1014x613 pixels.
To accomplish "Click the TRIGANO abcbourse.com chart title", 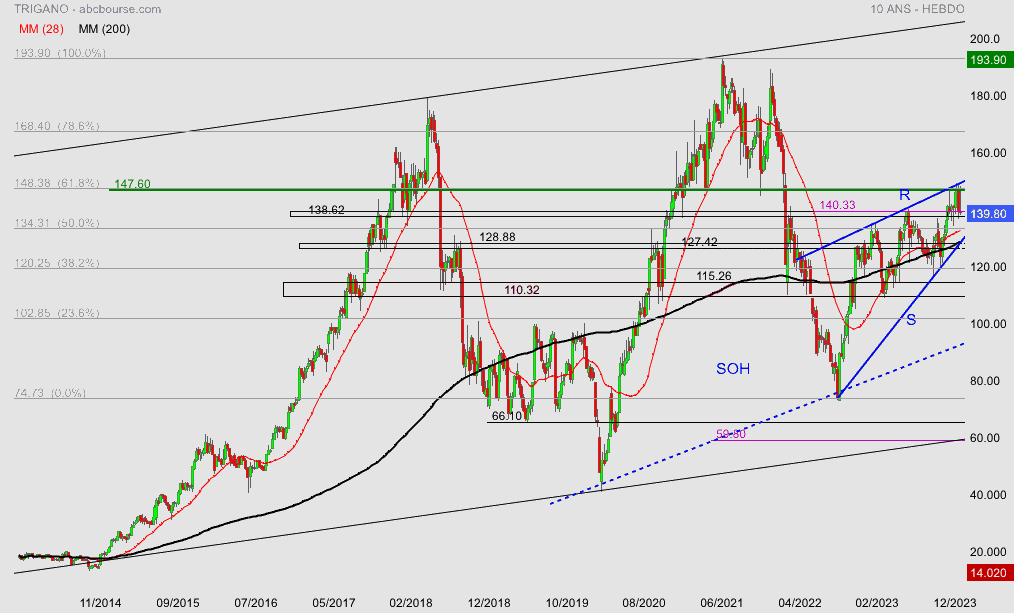I will pyautogui.click(x=87, y=9).
